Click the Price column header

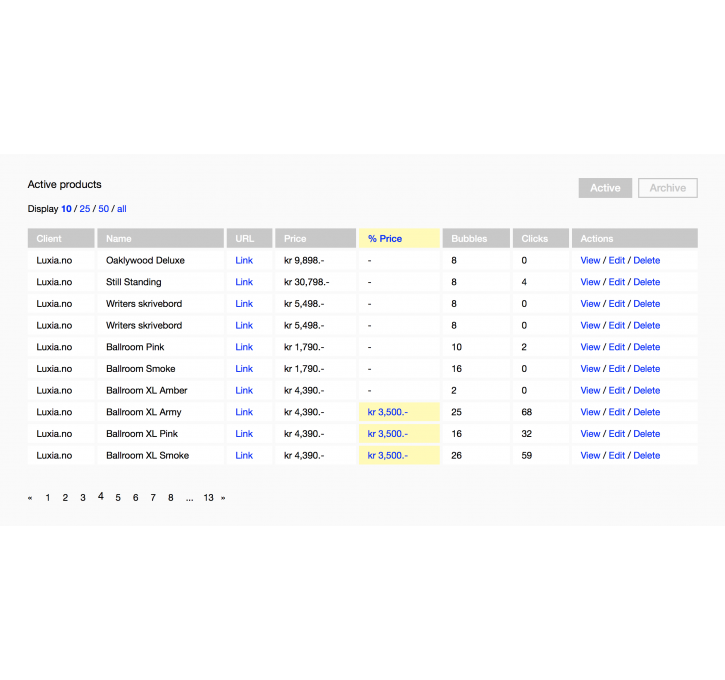tap(315, 239)
